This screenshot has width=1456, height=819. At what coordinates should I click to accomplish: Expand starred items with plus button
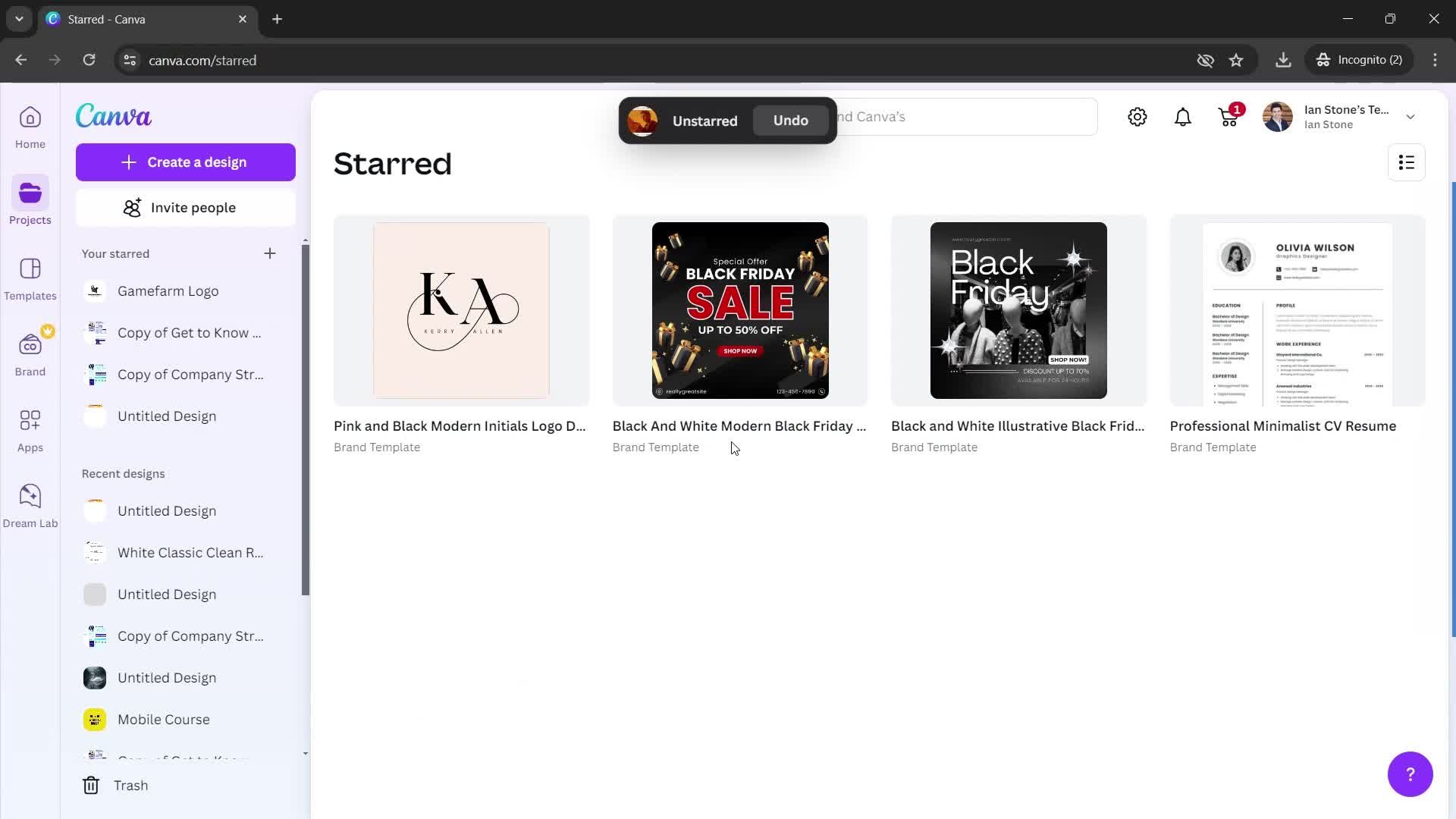pyautogui.click(x=270, y=253)
